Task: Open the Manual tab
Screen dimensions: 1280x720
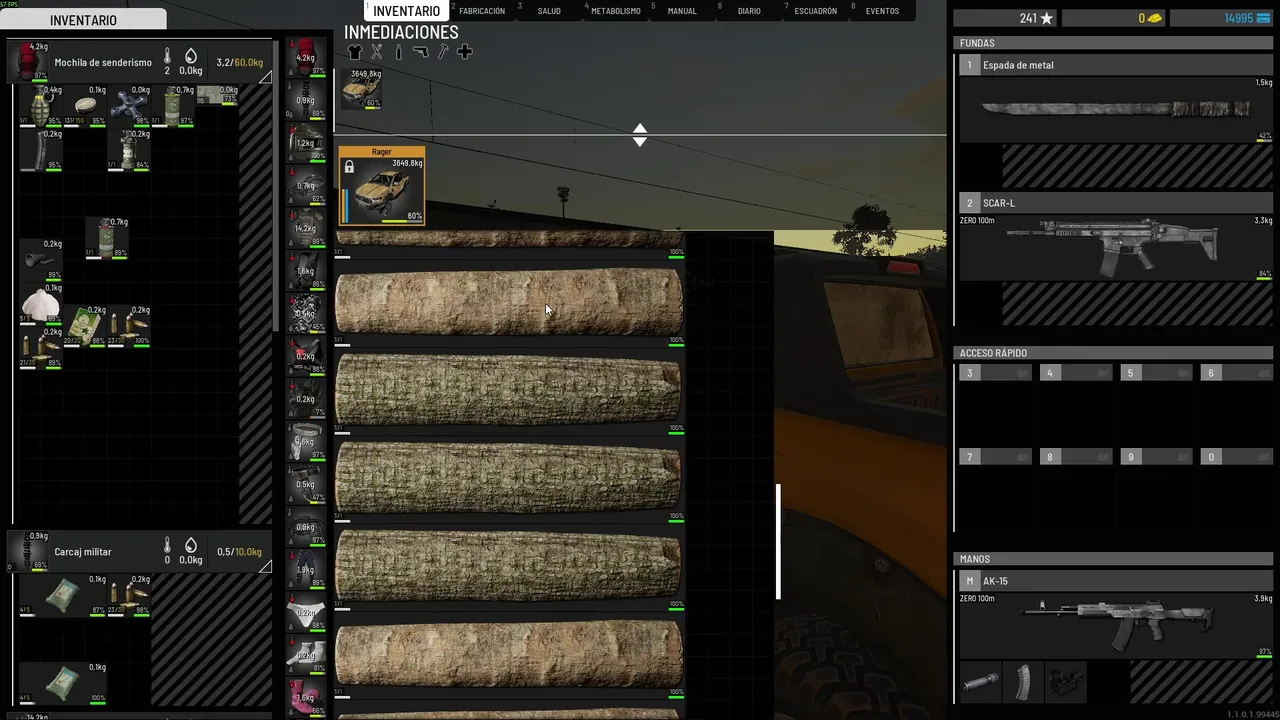Action: 682,11
